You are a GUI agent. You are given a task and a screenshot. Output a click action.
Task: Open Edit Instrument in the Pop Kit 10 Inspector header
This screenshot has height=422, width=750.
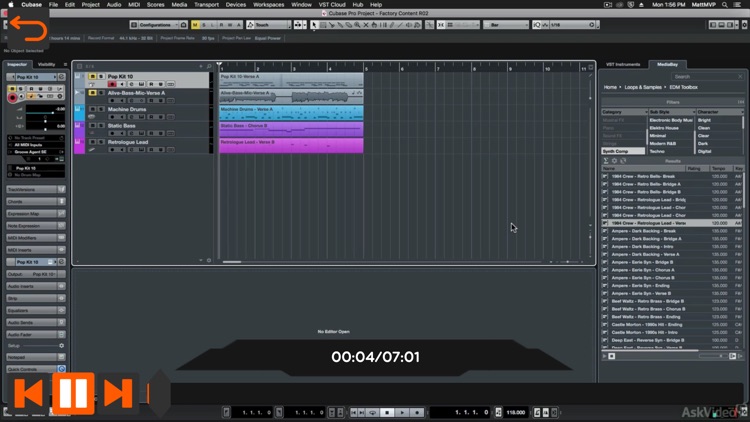62,77
